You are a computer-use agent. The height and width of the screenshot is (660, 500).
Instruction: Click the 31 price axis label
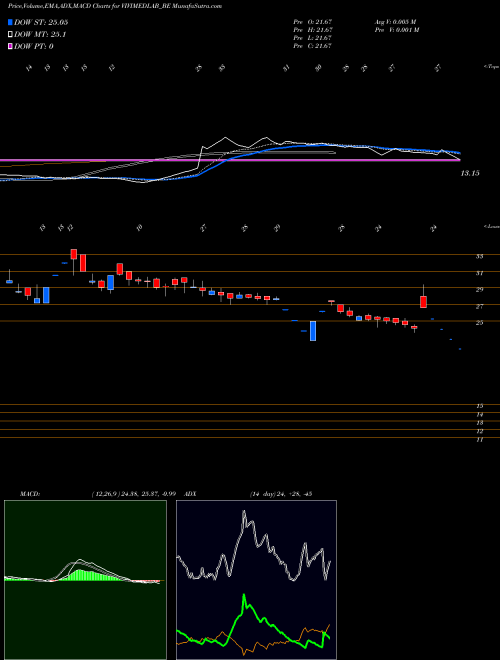tap(479, 273)
